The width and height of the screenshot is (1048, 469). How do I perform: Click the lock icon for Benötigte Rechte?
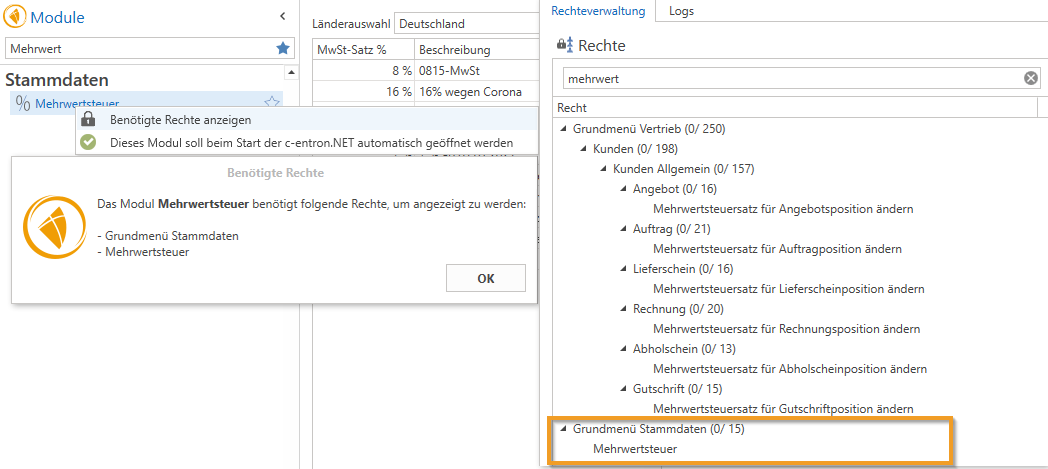(88, 120)
